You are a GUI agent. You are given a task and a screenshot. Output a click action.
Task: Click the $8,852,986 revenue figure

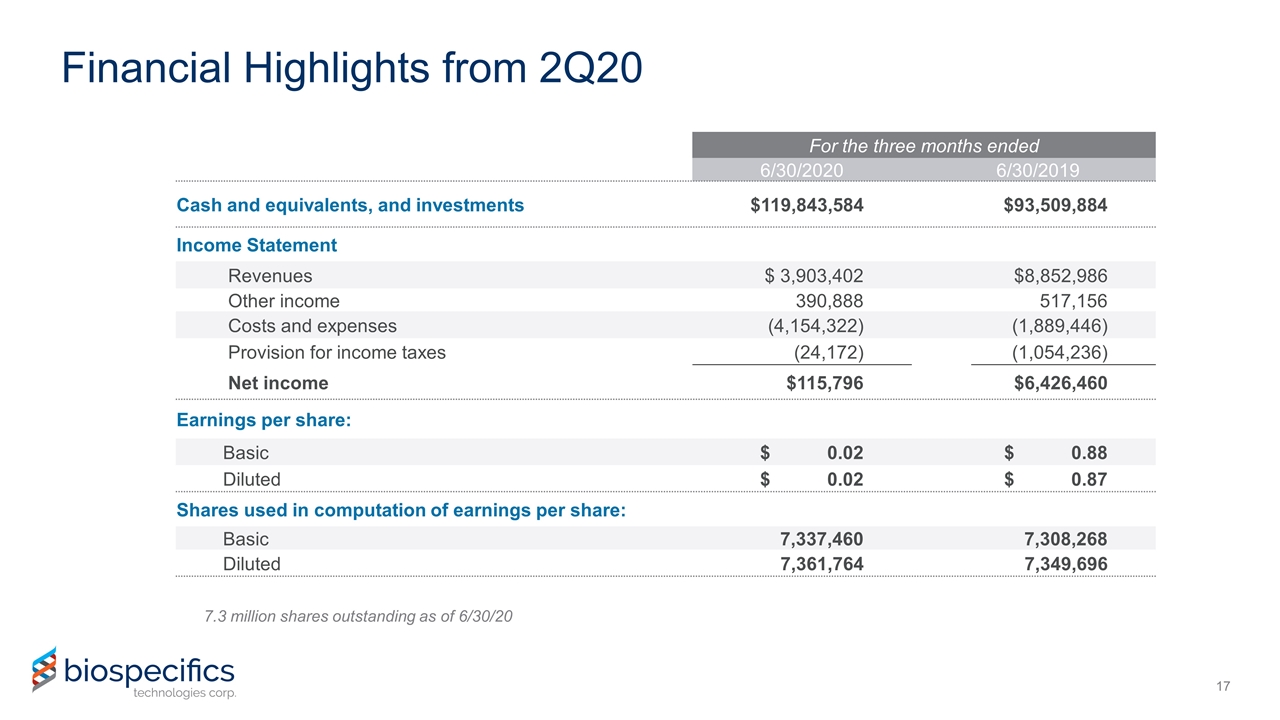(1059, 276)
